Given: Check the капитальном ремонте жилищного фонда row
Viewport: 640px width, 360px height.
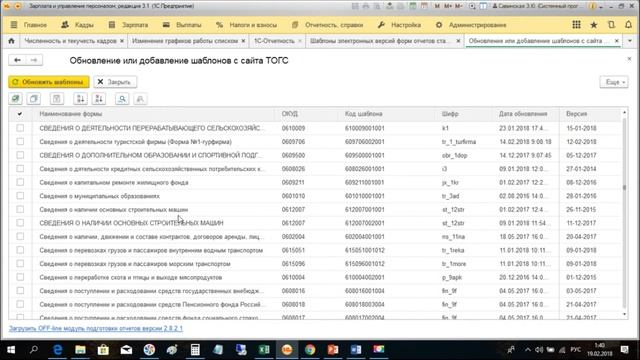Looking at the screenshot, I should coord(20,182).
